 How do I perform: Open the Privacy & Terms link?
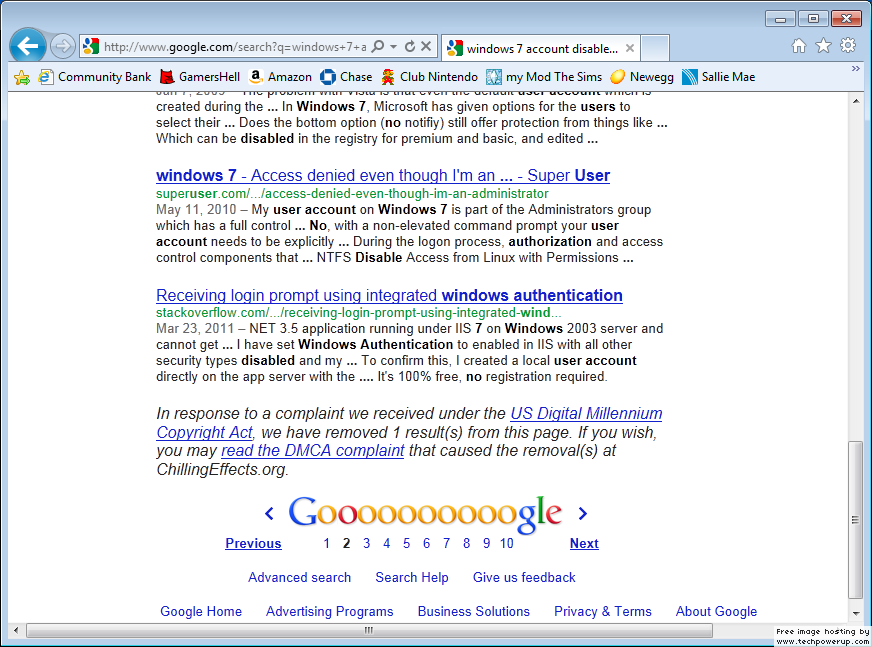[x=603, y=611]
